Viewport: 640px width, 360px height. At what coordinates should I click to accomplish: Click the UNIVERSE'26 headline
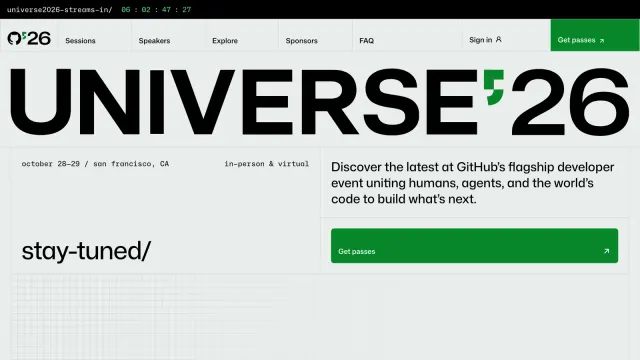pos(320,102)
